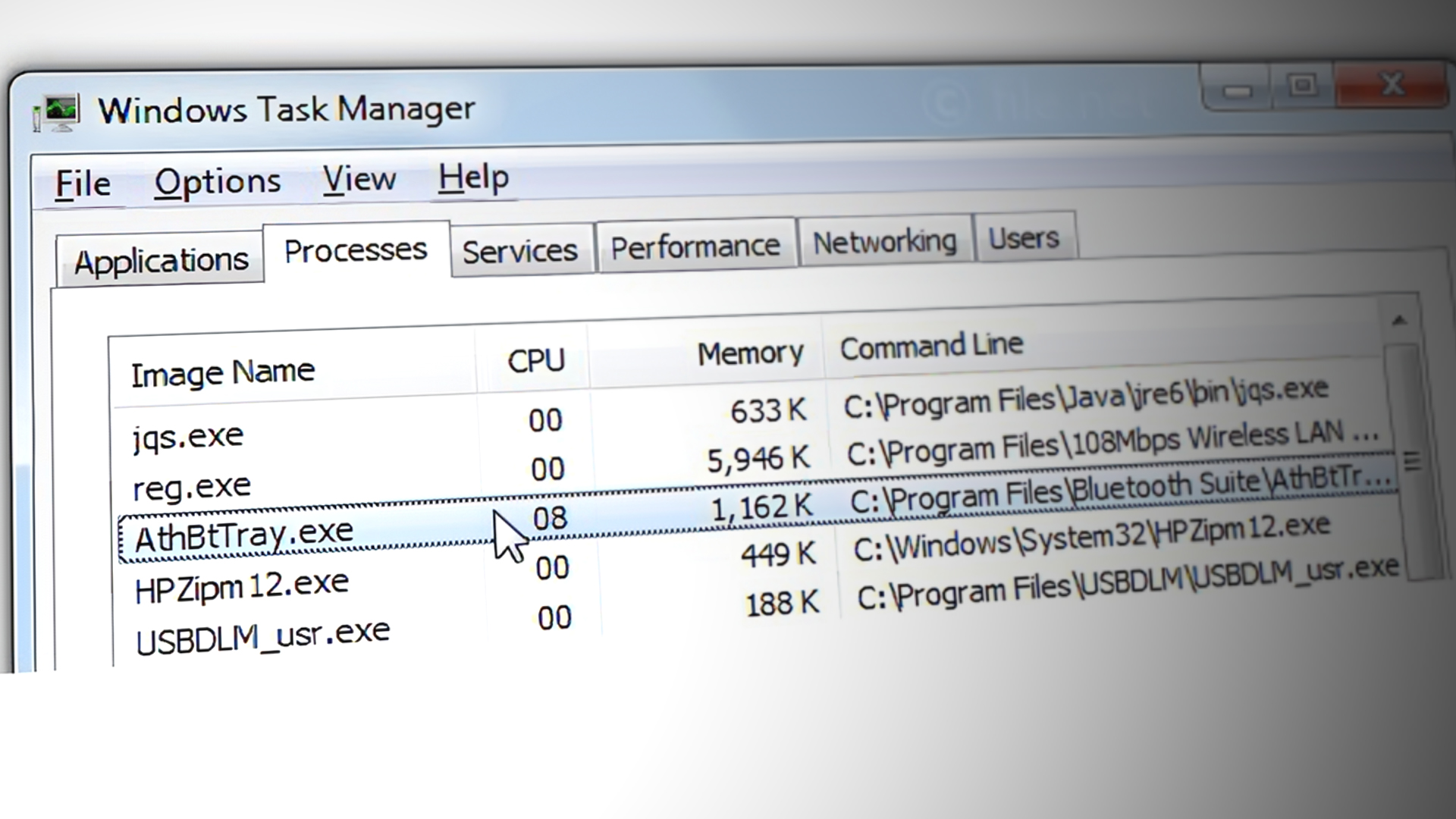Open the View menu
The height and width of the screenshot is (819, 1456).
(x=359, y=180)
